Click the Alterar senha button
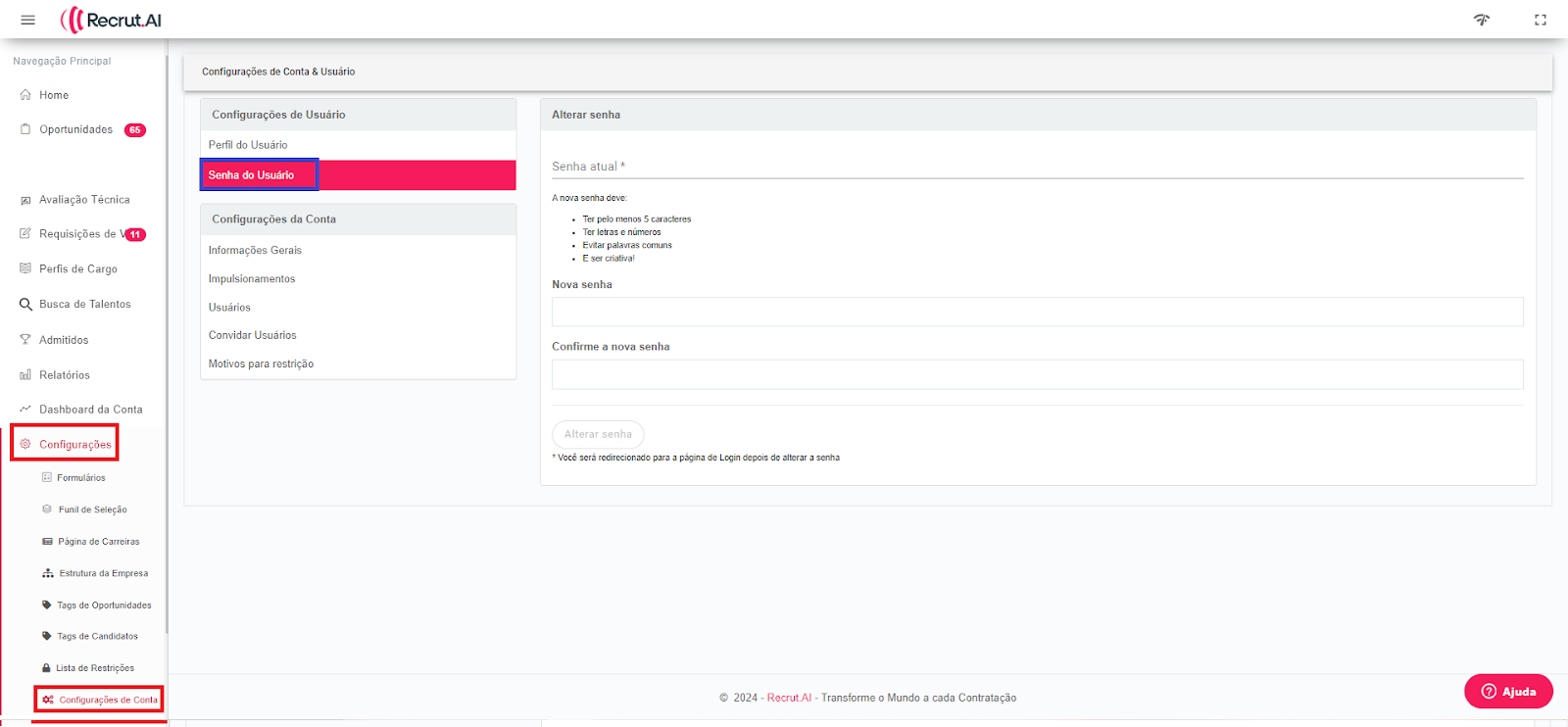The width and height of the screenshot is (1568, 727). click(598, 434)
